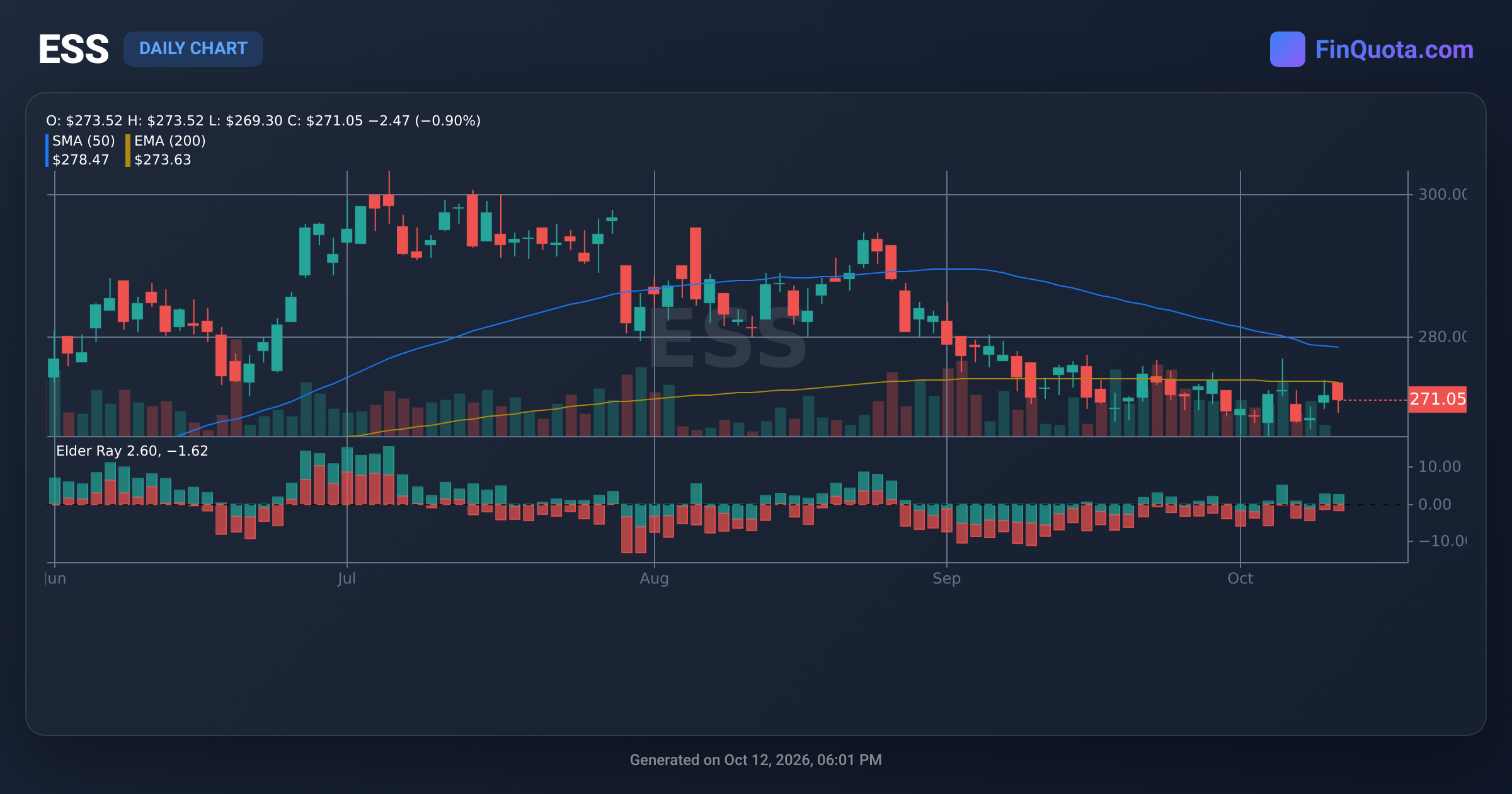Viewport: 1512px width, 794px height.
Task: Click the 280.00 price axis label
Action: tap(1442, 337)
